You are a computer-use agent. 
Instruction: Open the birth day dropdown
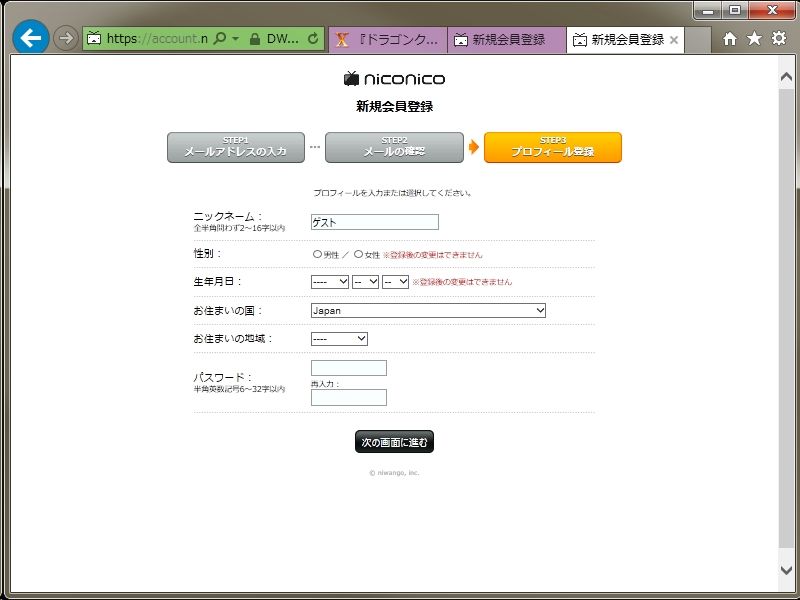[395, 282]
